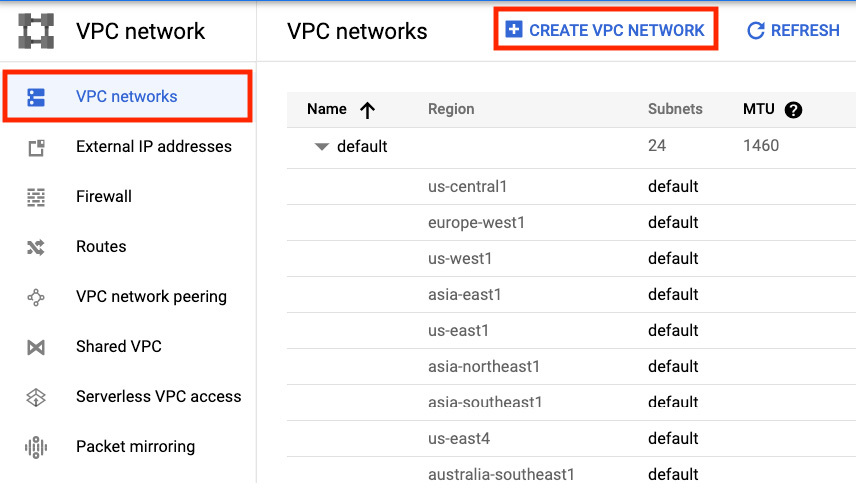Click CREATE VPC NETWORK button

pyautogui.click(x=605, y=29)
